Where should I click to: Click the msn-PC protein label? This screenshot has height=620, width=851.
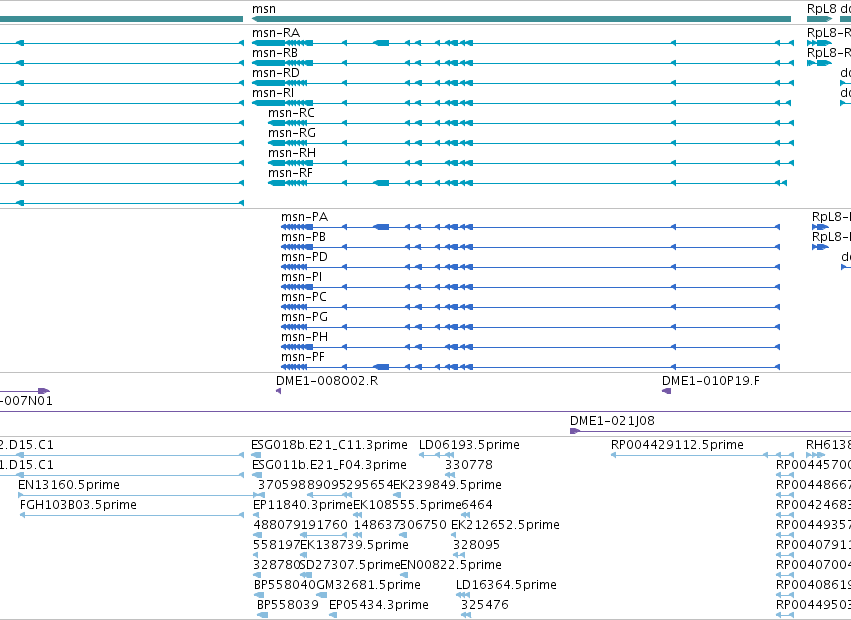tap(304, 298)
